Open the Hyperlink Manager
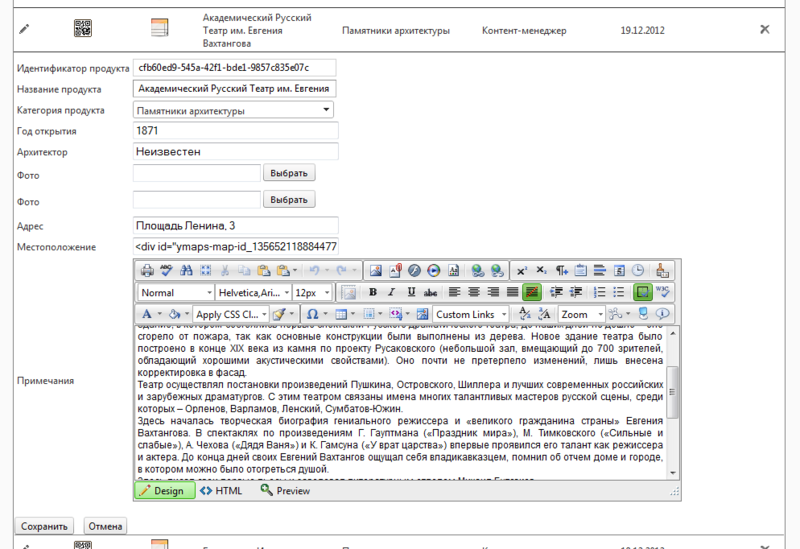 (x=478, y=270)
